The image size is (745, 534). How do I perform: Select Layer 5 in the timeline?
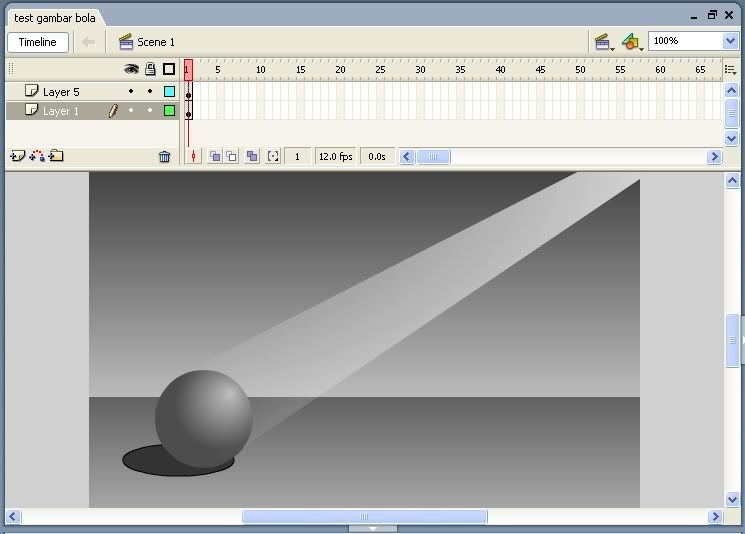61,92
